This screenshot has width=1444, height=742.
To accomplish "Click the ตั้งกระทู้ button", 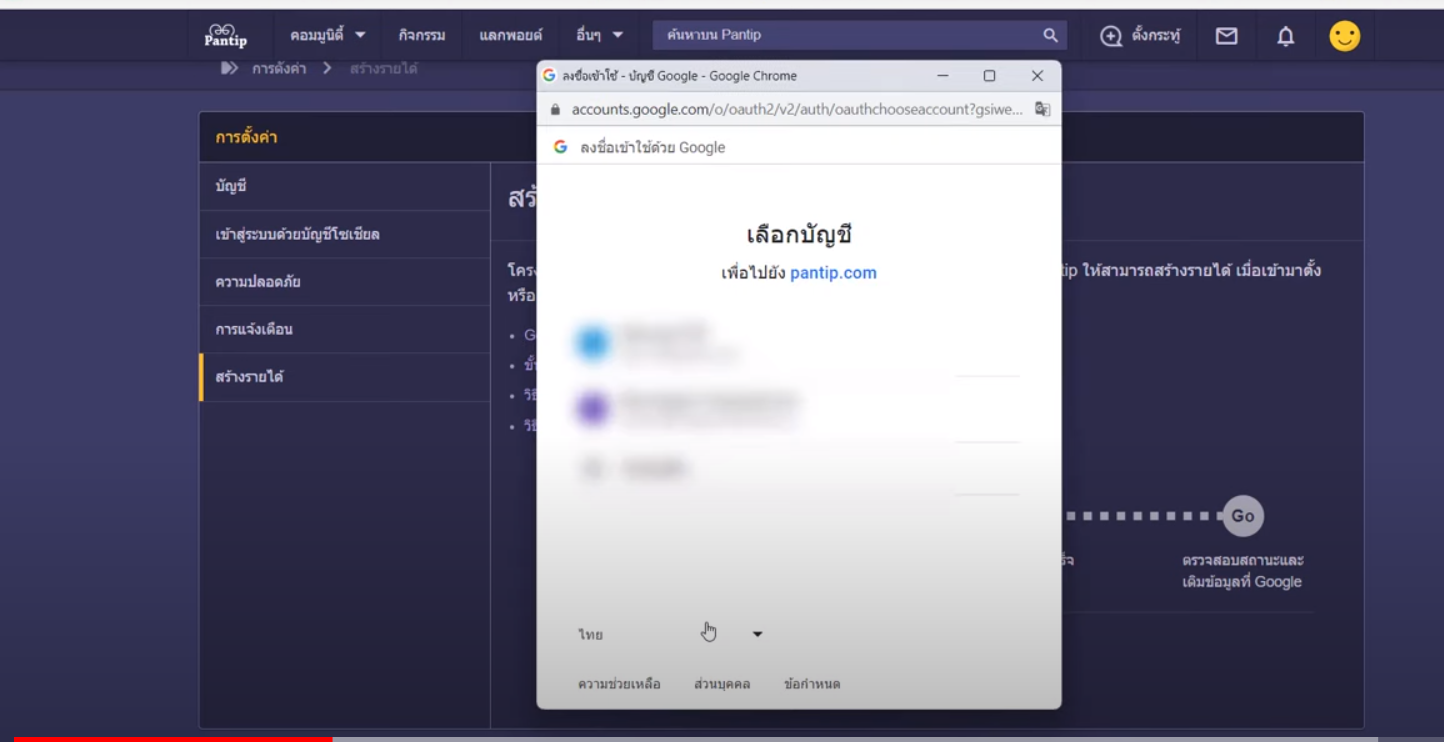I will (1140, 36).
